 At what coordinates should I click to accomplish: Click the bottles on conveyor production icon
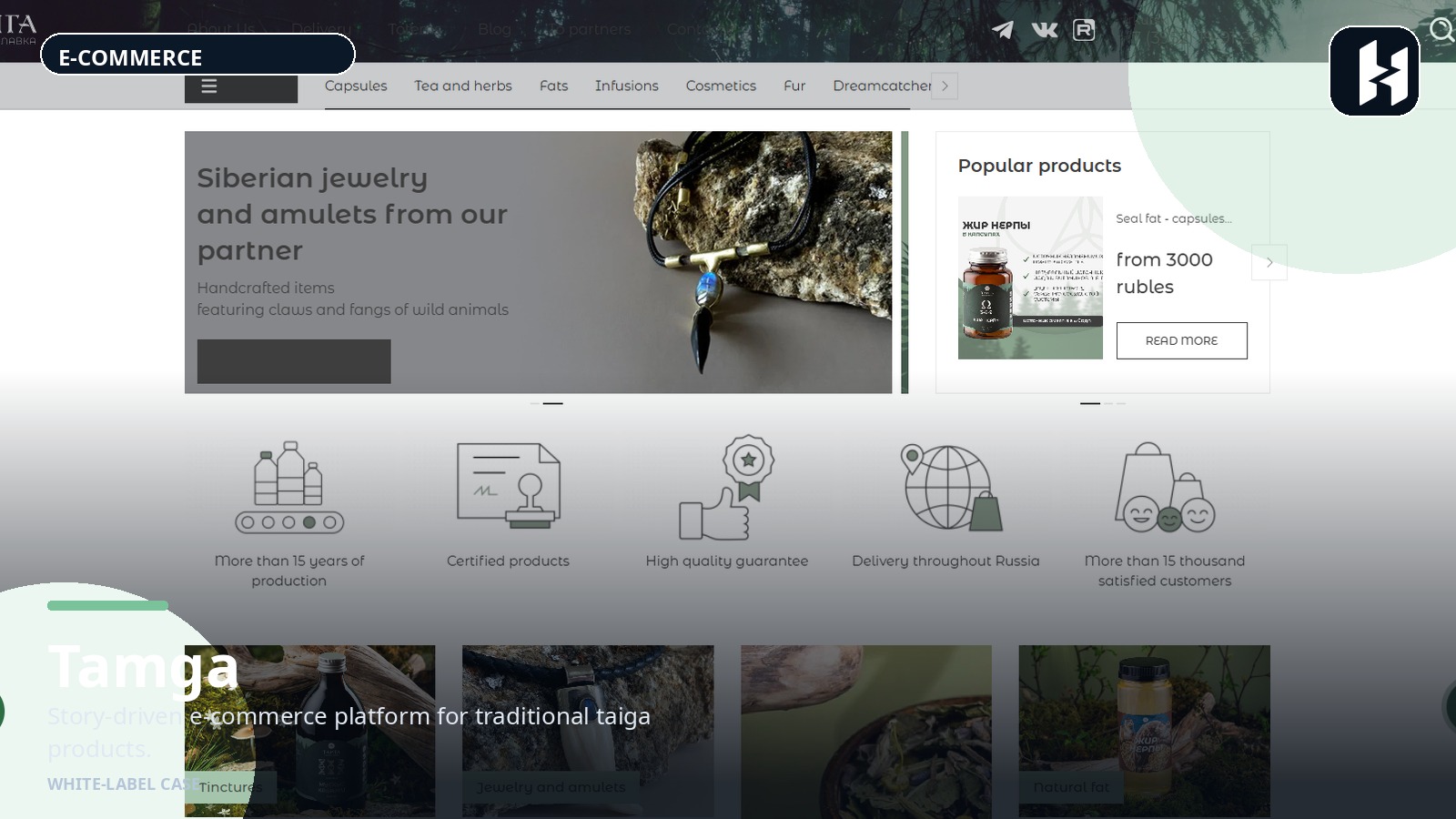[289, 487]
